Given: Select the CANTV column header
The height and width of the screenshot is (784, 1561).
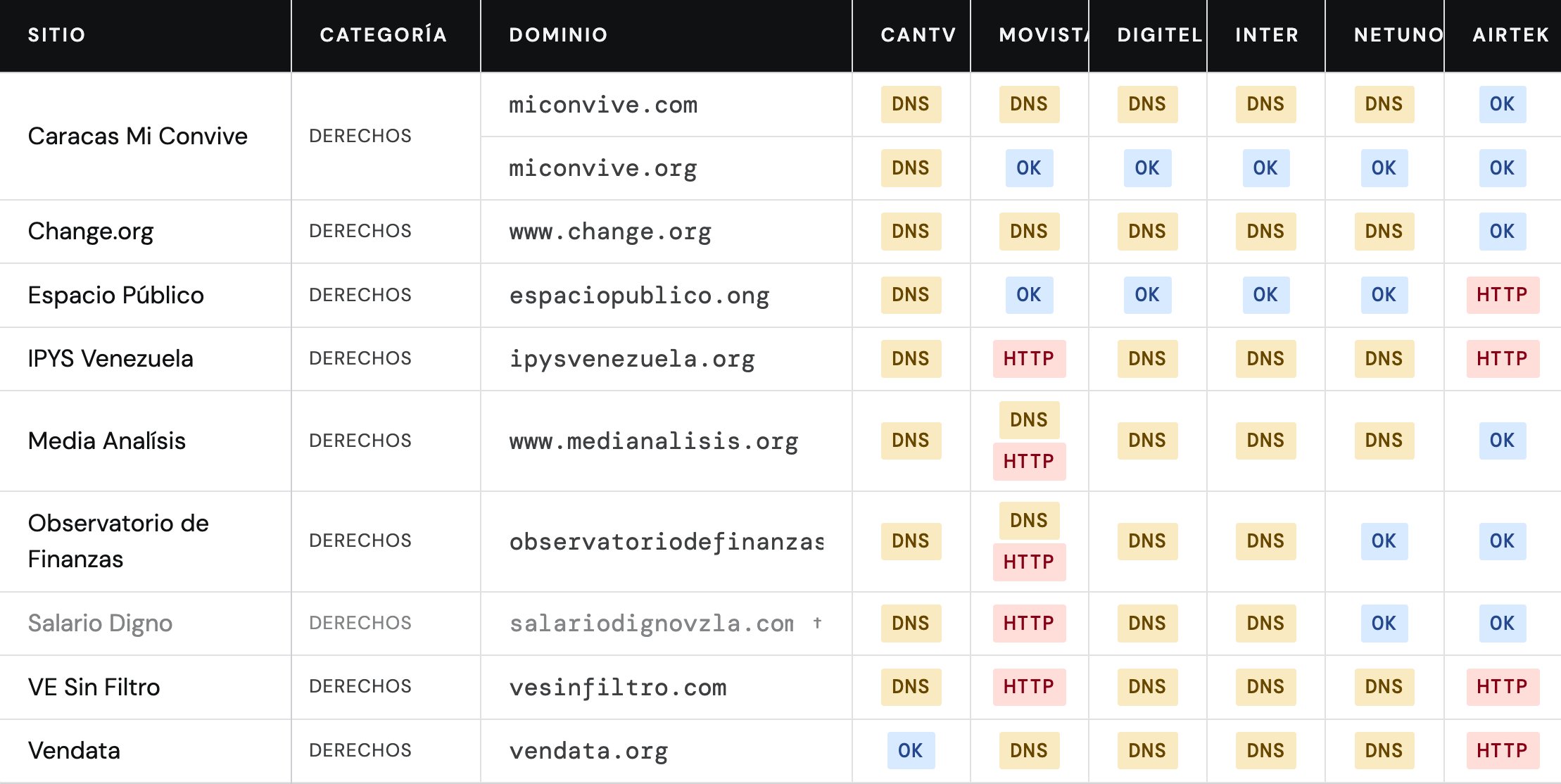Looking at the screenshot, I should pos(918,35).
